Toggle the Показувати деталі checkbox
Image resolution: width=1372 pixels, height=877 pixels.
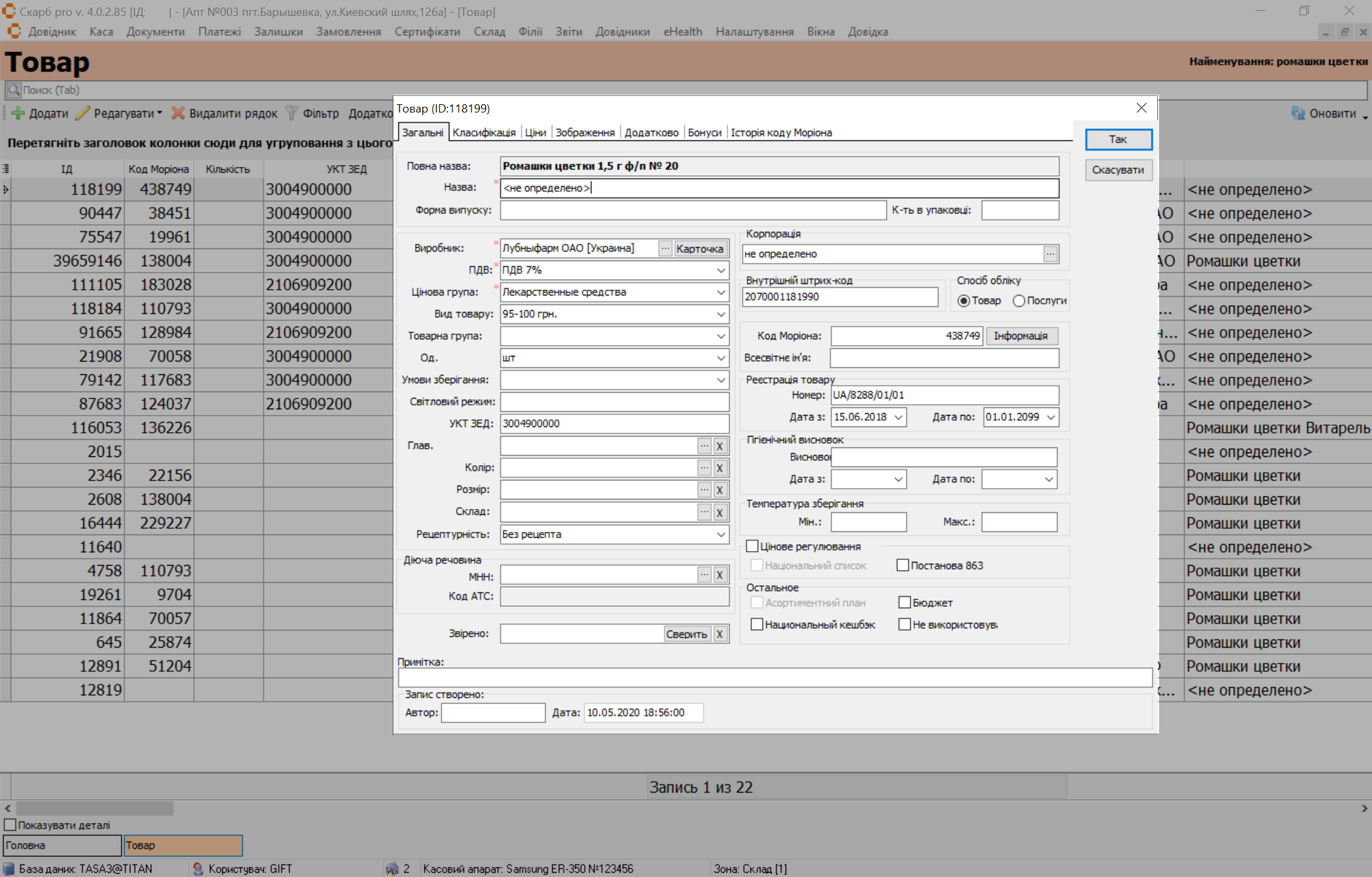10,825
